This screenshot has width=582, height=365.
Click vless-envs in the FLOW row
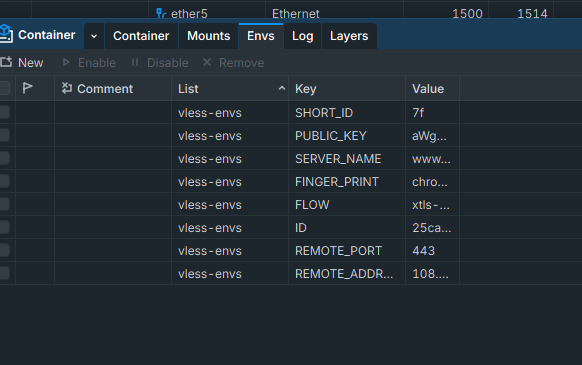pyautogui.click(x=210, y=205)
